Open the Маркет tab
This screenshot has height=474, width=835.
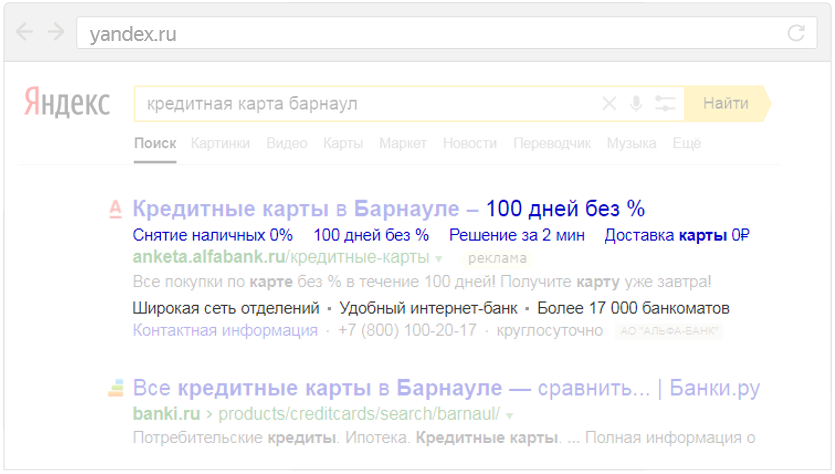coord(403,143)
